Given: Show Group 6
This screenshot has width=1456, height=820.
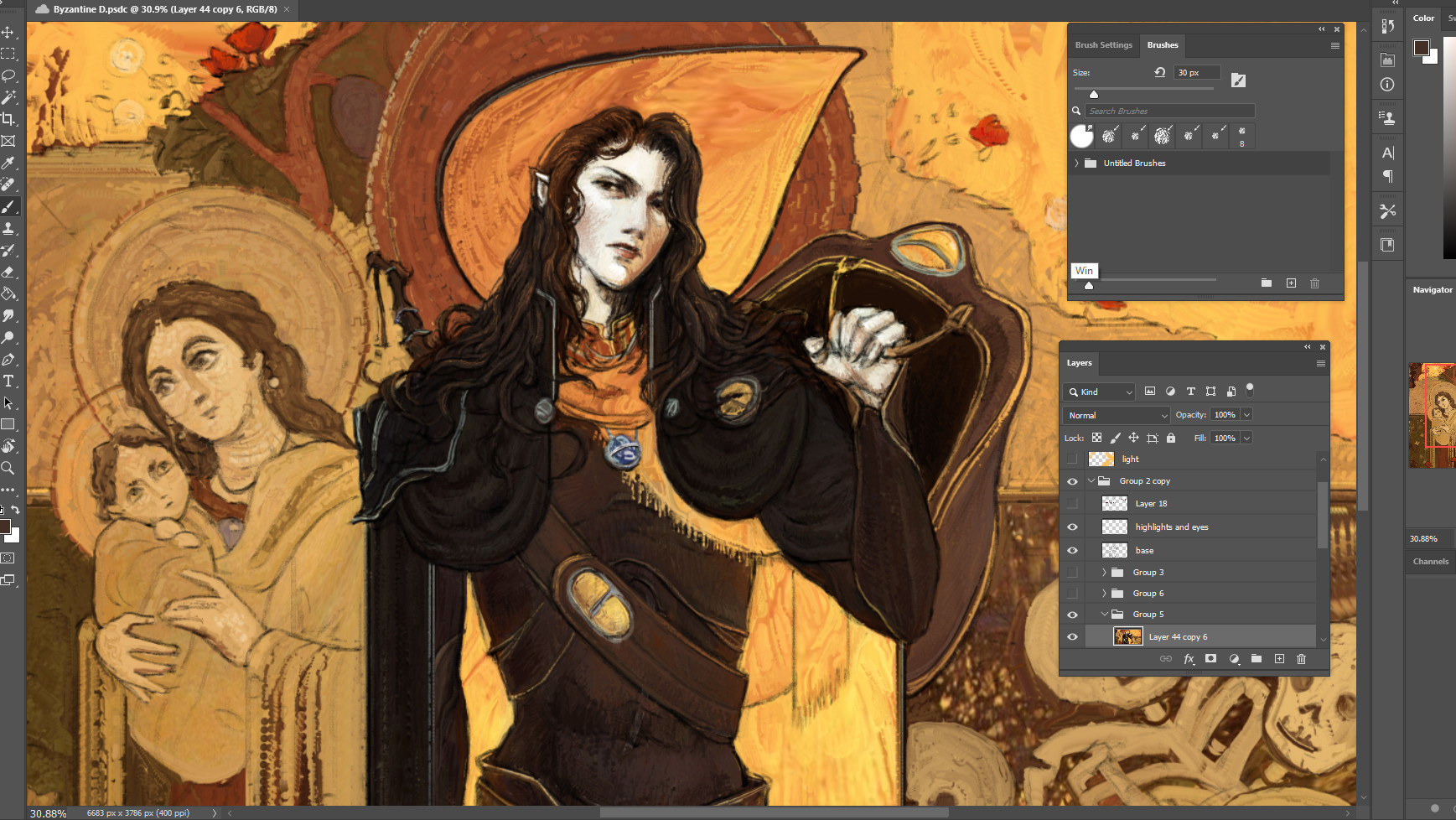Looking at the screenshot, I should point(1072,593).
